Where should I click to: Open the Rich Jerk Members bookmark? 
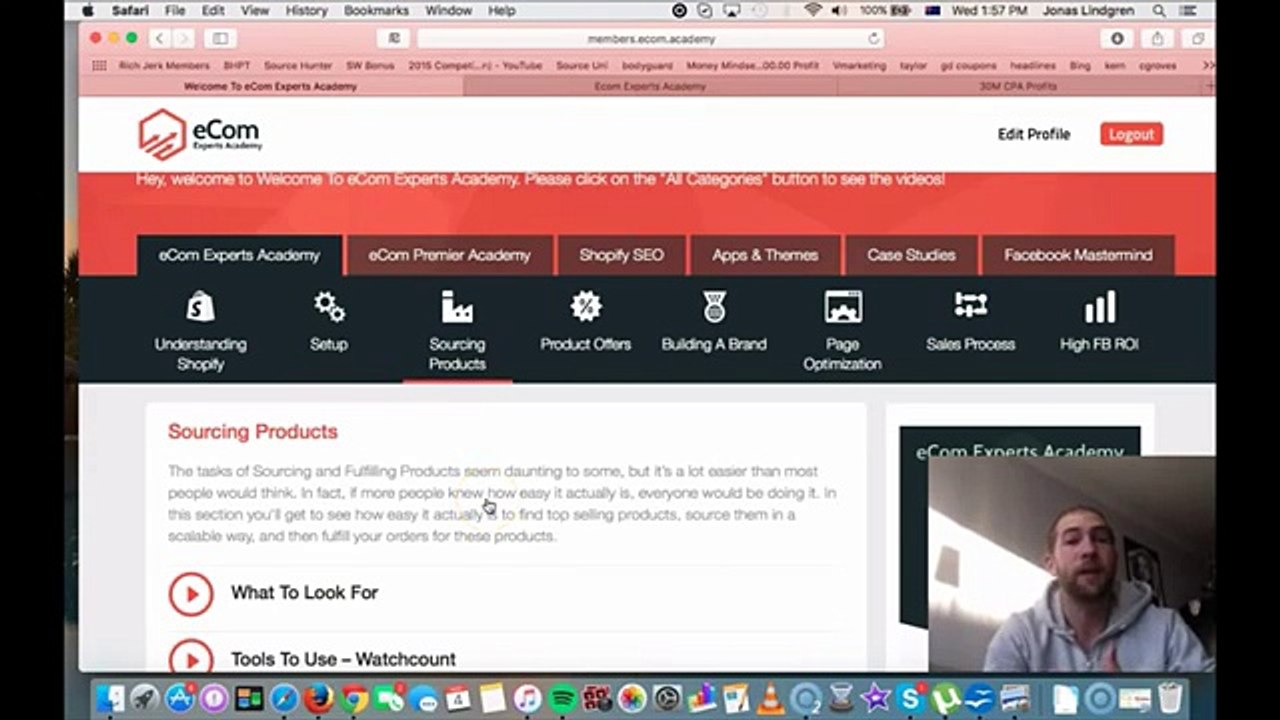point(164,65)
